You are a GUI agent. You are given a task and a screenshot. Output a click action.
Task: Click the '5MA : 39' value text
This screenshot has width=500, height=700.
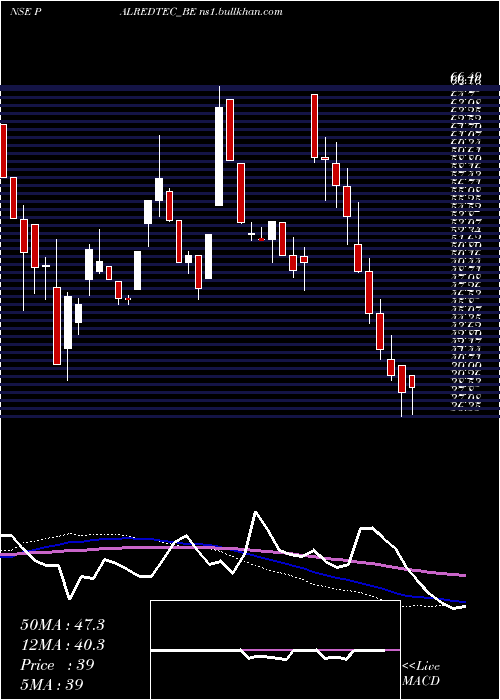pos(52,685)
